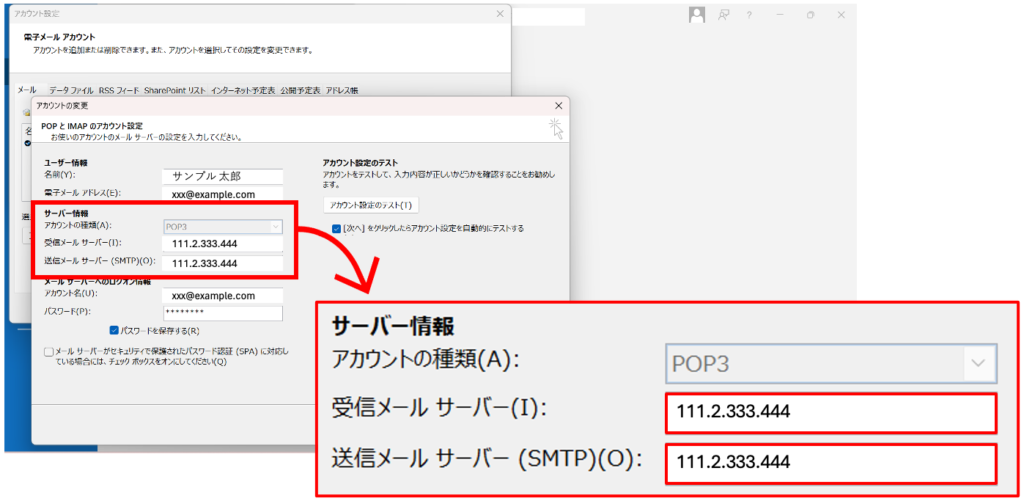
Task: Click the 受信メール サーバー input field
Action: tap(222, 244)
